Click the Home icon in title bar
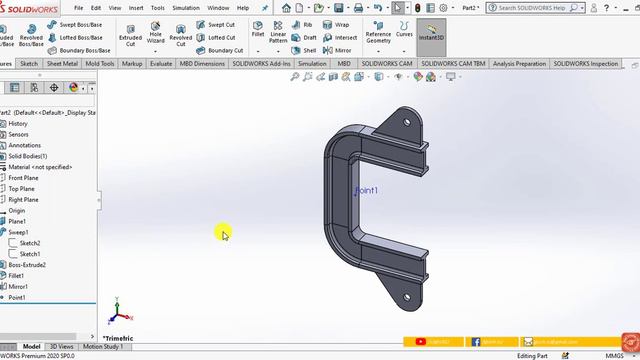 [287, 8]
